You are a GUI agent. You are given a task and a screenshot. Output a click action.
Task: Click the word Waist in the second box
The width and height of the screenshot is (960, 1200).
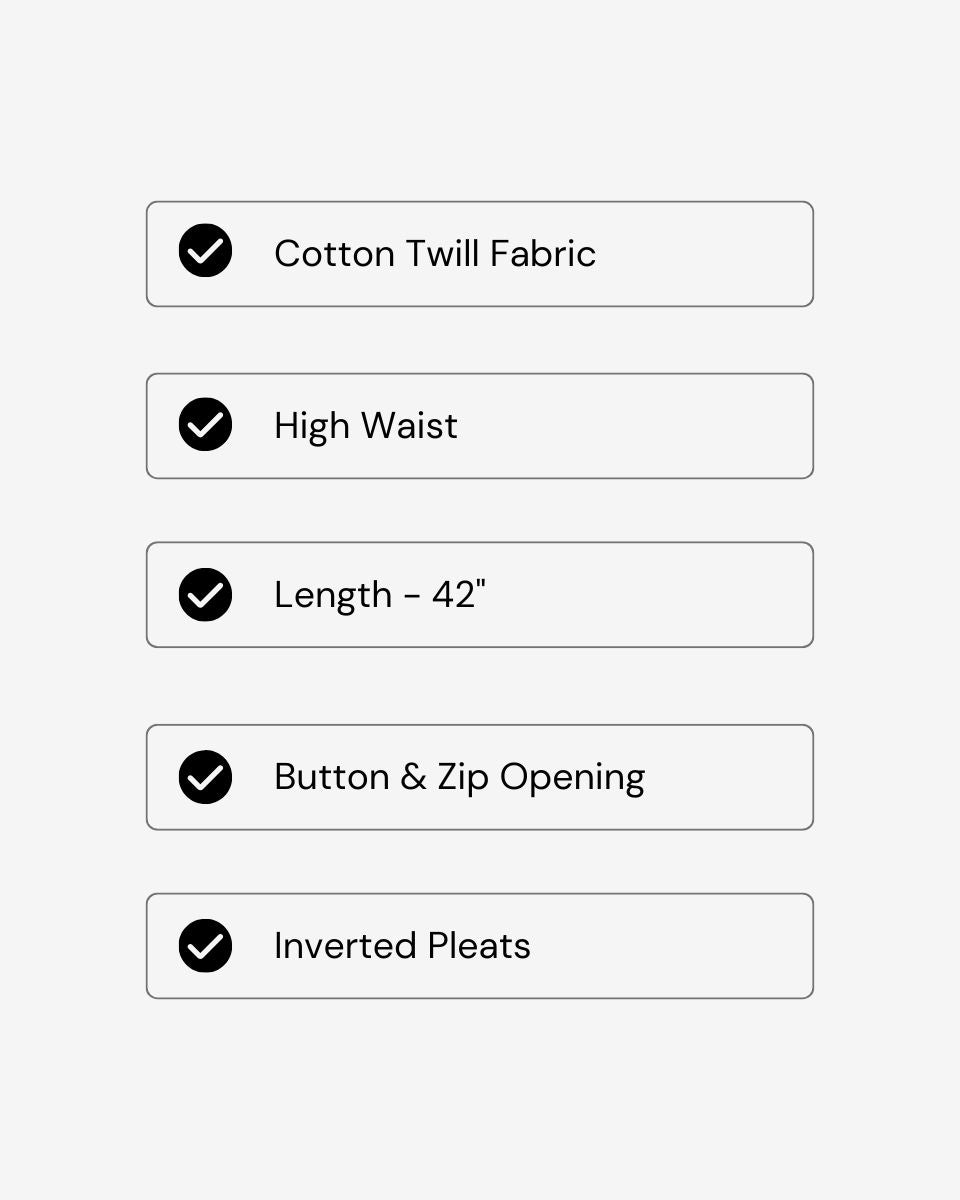pos(409,426)
